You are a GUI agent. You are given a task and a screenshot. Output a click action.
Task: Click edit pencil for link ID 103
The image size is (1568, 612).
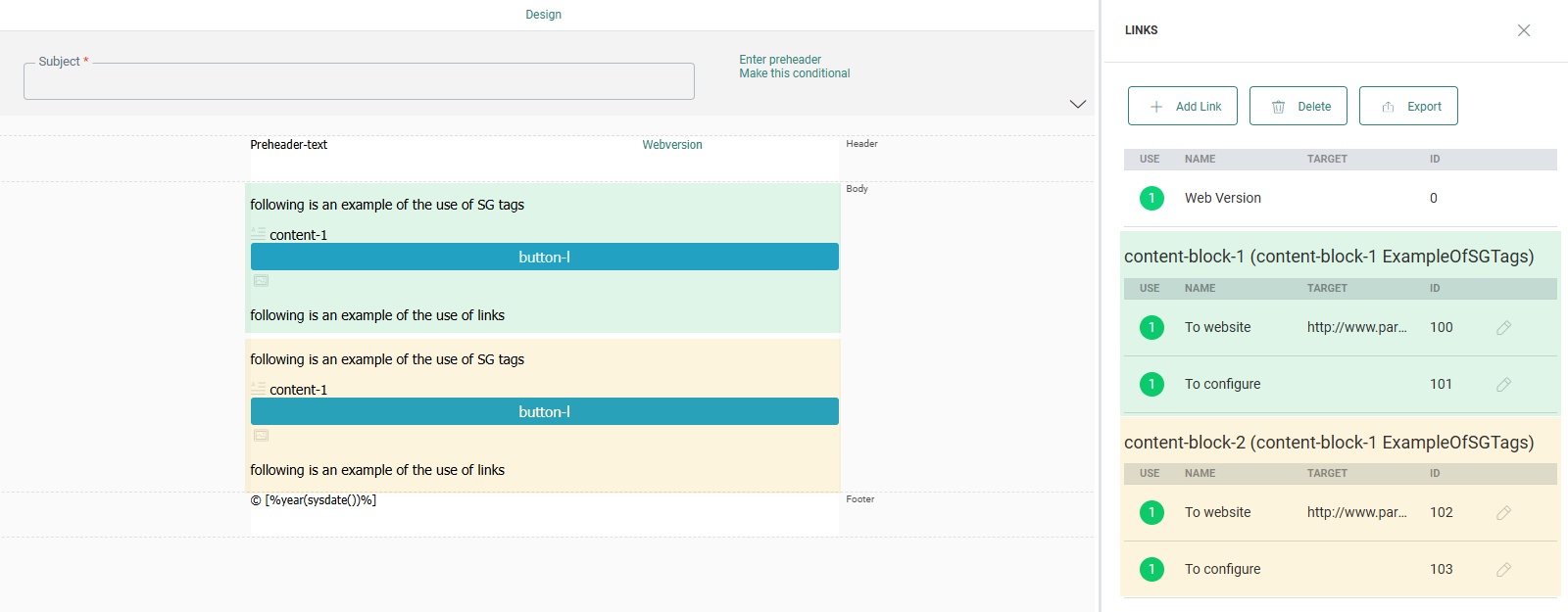point(1503,570)
